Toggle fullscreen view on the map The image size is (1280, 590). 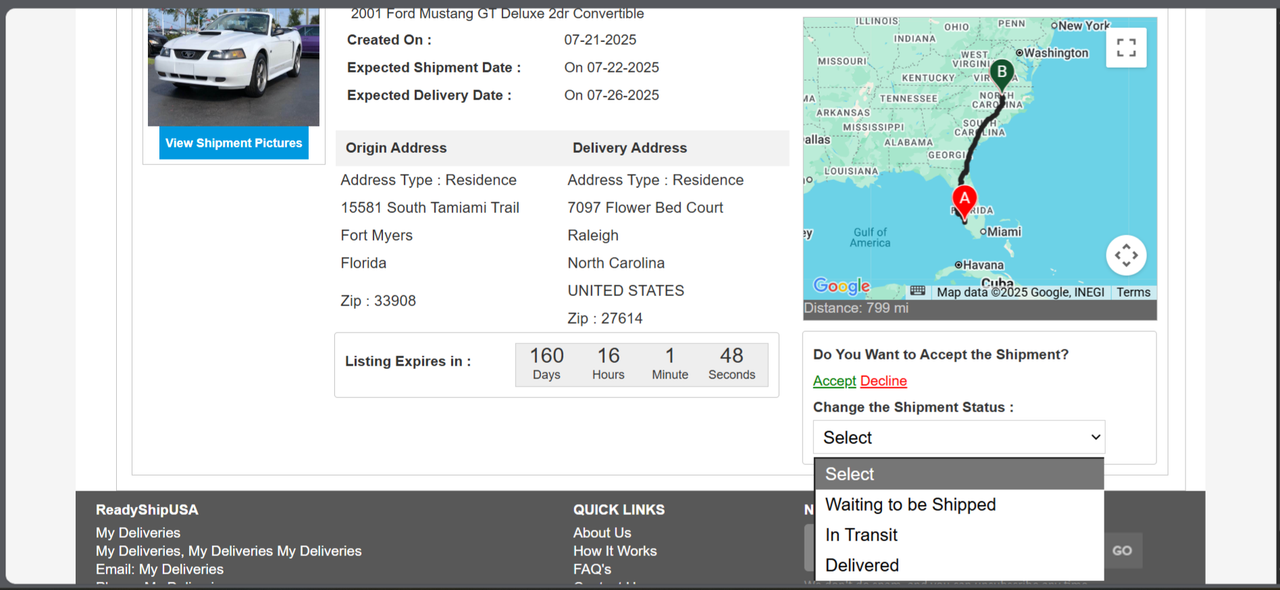click(1126, 47)
